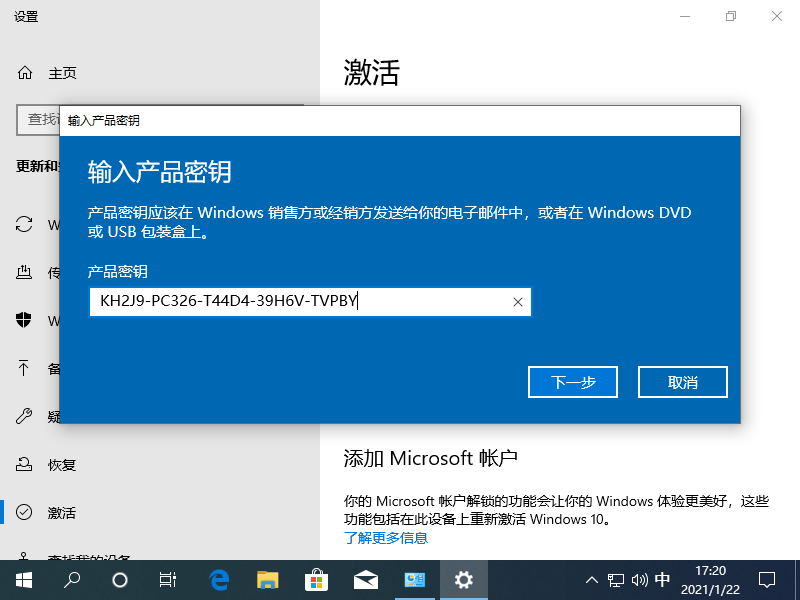This screenshot has width=800, height=600.
Task: Select the 疑难解答 wrench icon
Action: [23, 416]
